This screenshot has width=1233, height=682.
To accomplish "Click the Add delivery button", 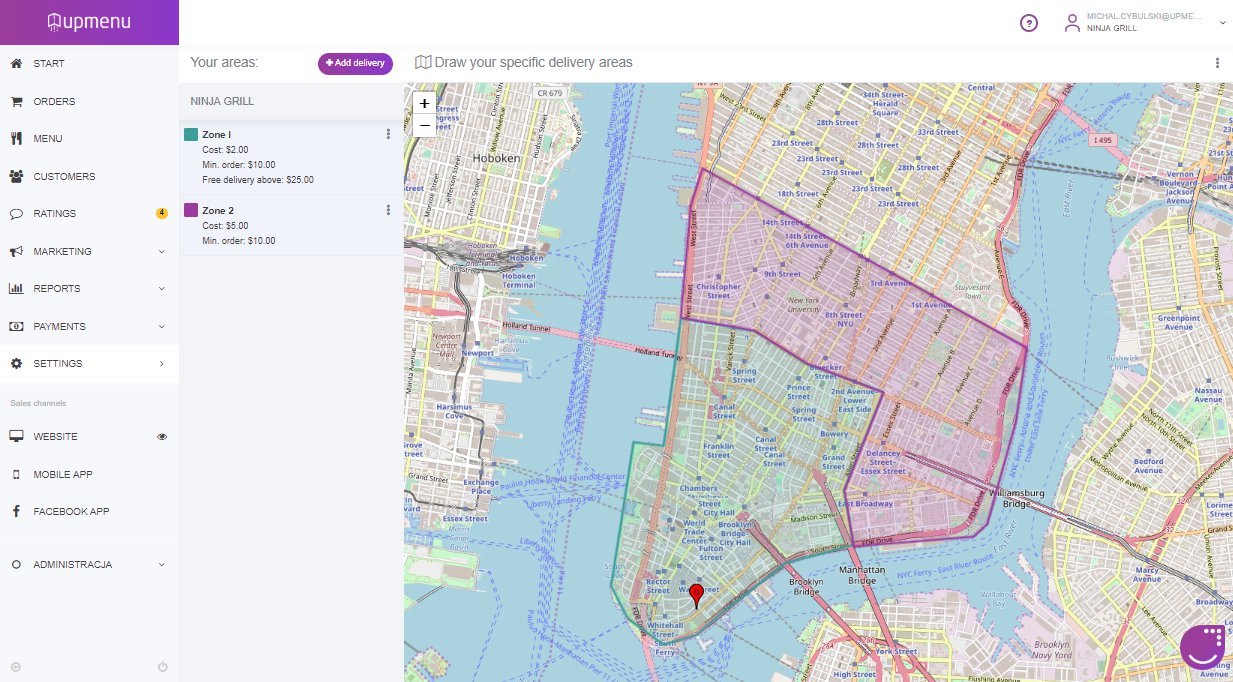I will (x=355, y=63).
